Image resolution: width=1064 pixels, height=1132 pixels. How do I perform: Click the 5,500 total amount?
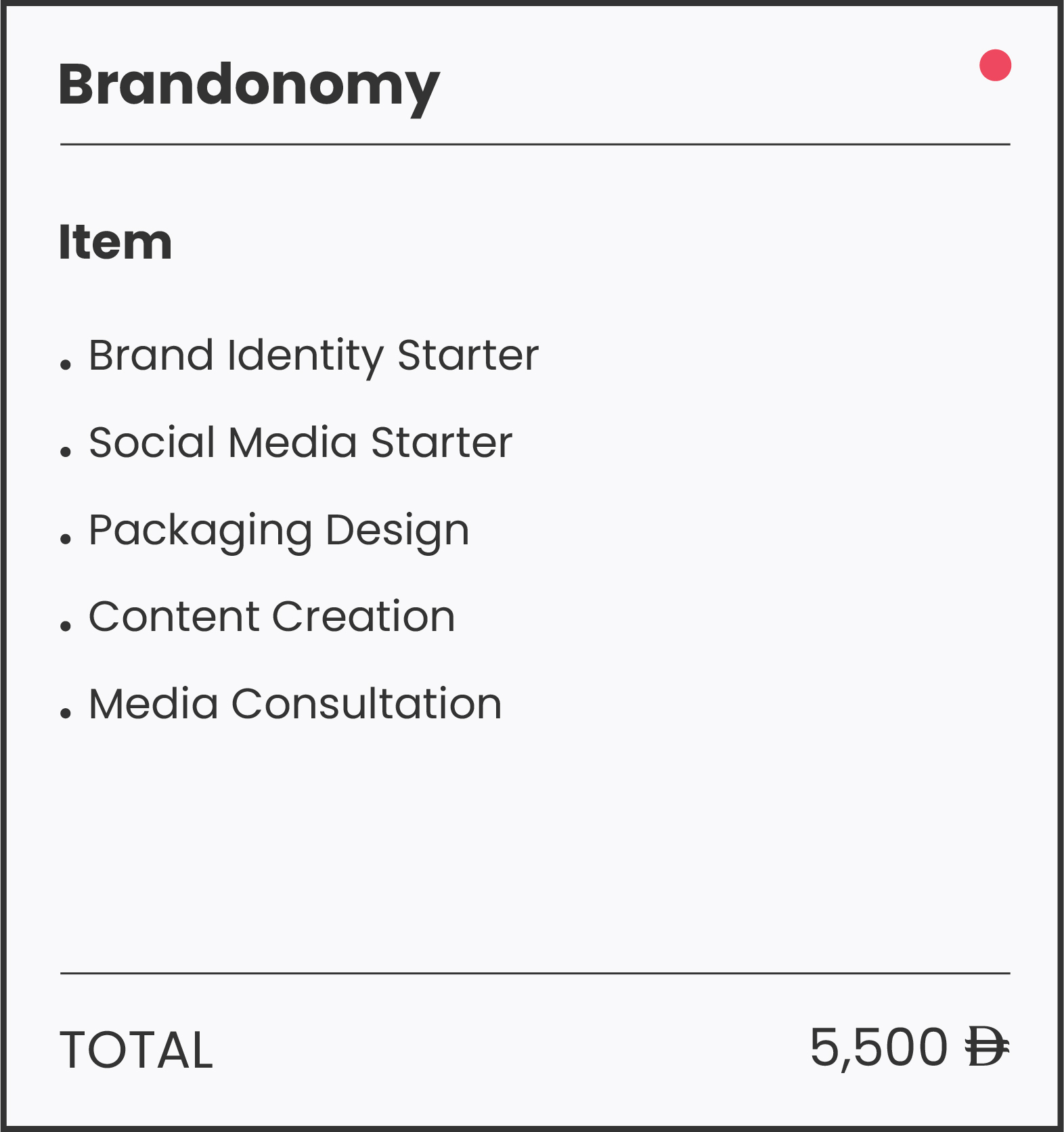879,1048
